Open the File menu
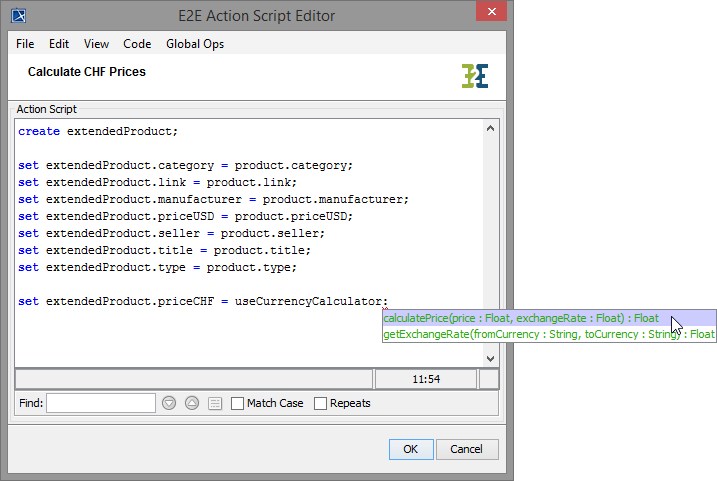Image resolution: width=717 pixels, height=481 pixels. pyautogui.click(x=25, y=44)
